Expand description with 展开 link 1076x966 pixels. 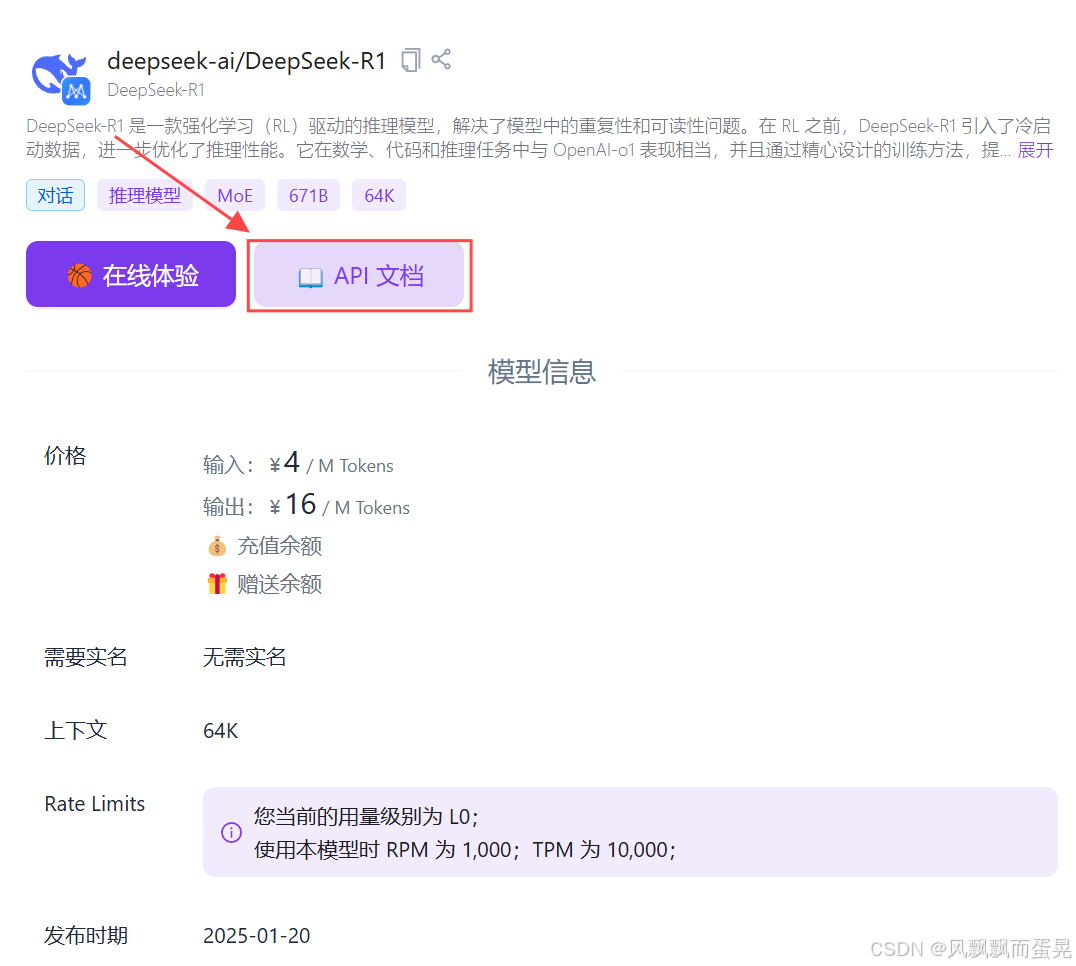coord(1035,150)
